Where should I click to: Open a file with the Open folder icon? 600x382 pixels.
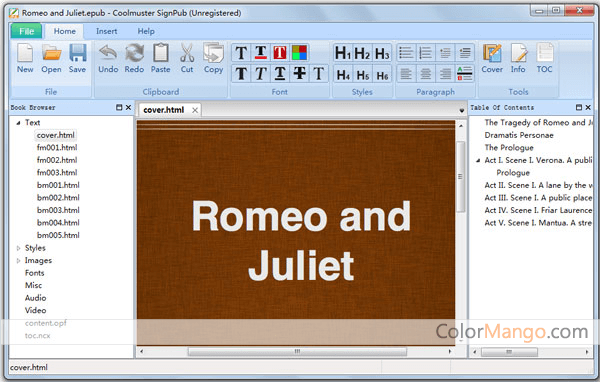51,58
